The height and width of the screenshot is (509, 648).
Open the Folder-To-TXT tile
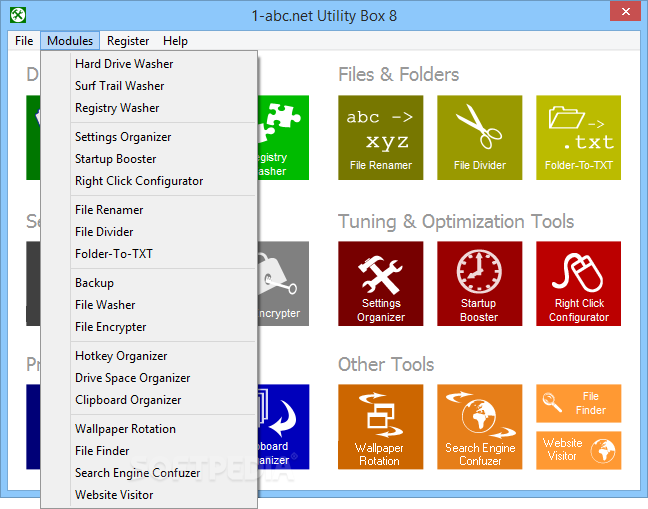click(x=578, y=138)
